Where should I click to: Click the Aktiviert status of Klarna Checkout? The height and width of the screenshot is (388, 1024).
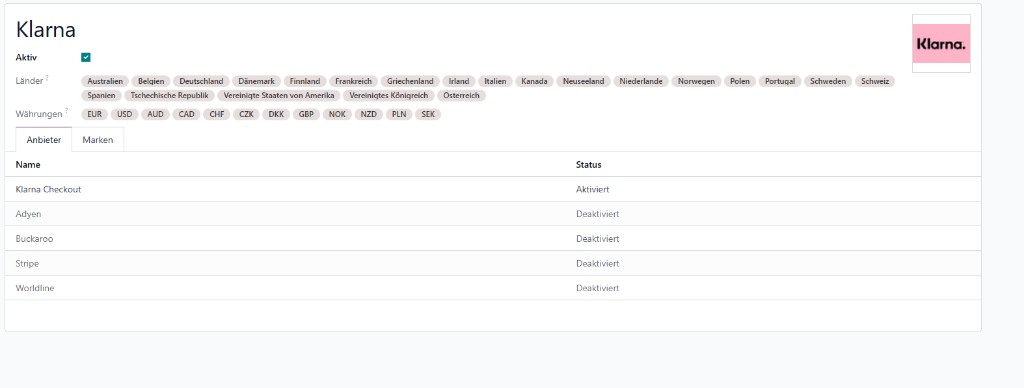click(x=593, y=189)
